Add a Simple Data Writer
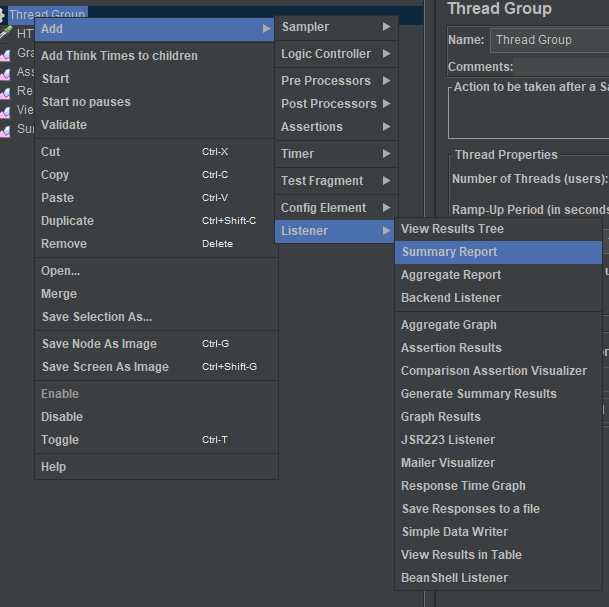This screenshot has width=609, height=607. point(498,532)
